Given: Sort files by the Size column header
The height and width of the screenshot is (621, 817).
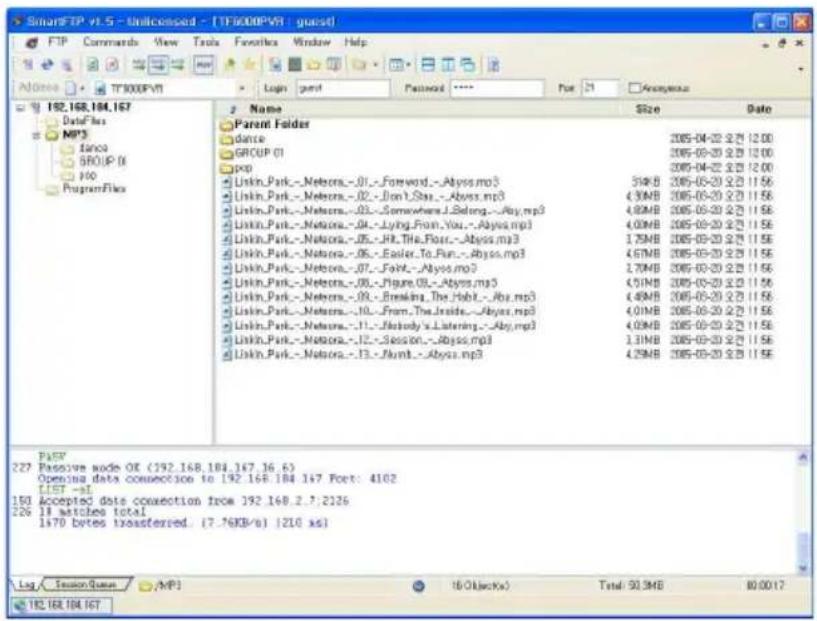Looking at the screenshot, I should point(648,109).
